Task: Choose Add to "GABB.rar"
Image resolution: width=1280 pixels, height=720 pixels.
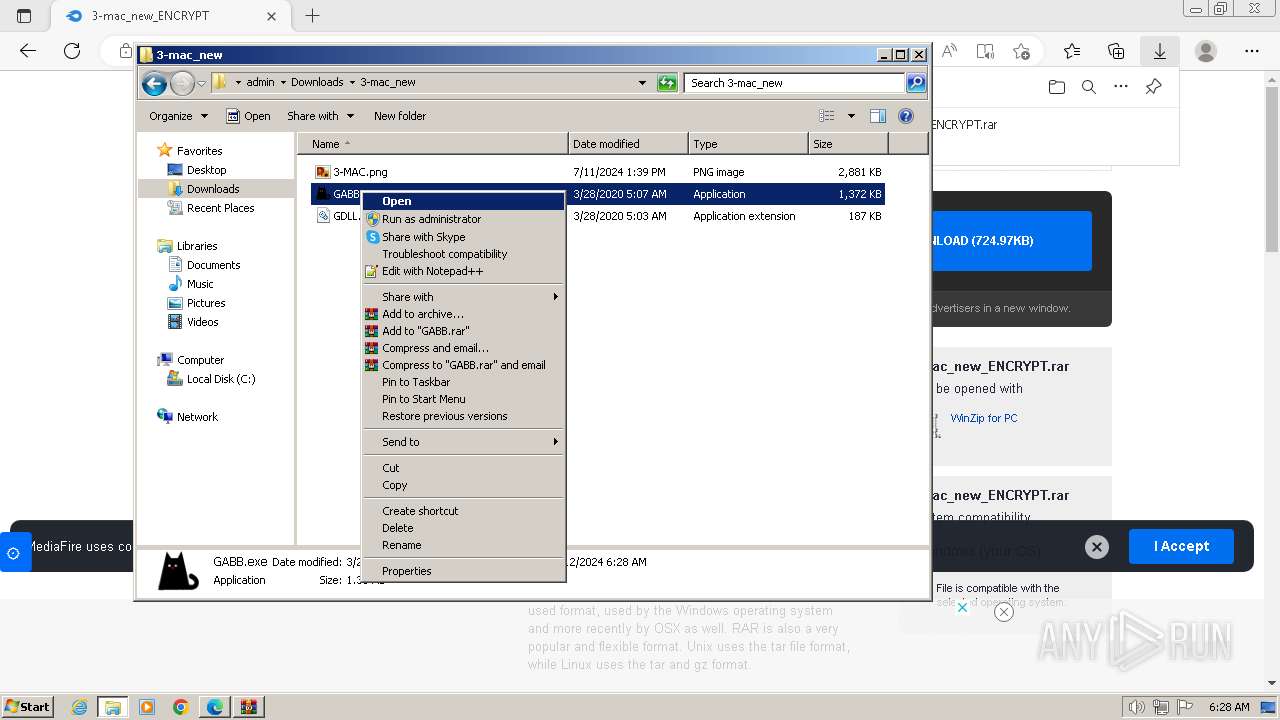Action: 464,331
